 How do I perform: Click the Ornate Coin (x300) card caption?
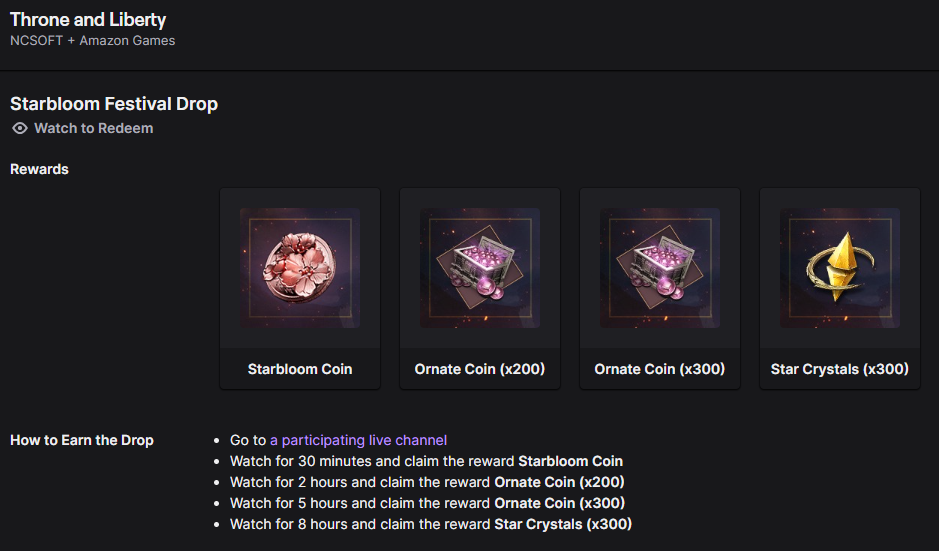[660, 369]
